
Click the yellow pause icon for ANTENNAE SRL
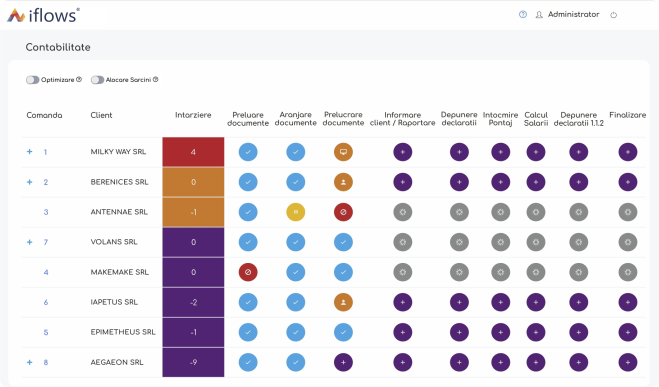pos(295,212)
